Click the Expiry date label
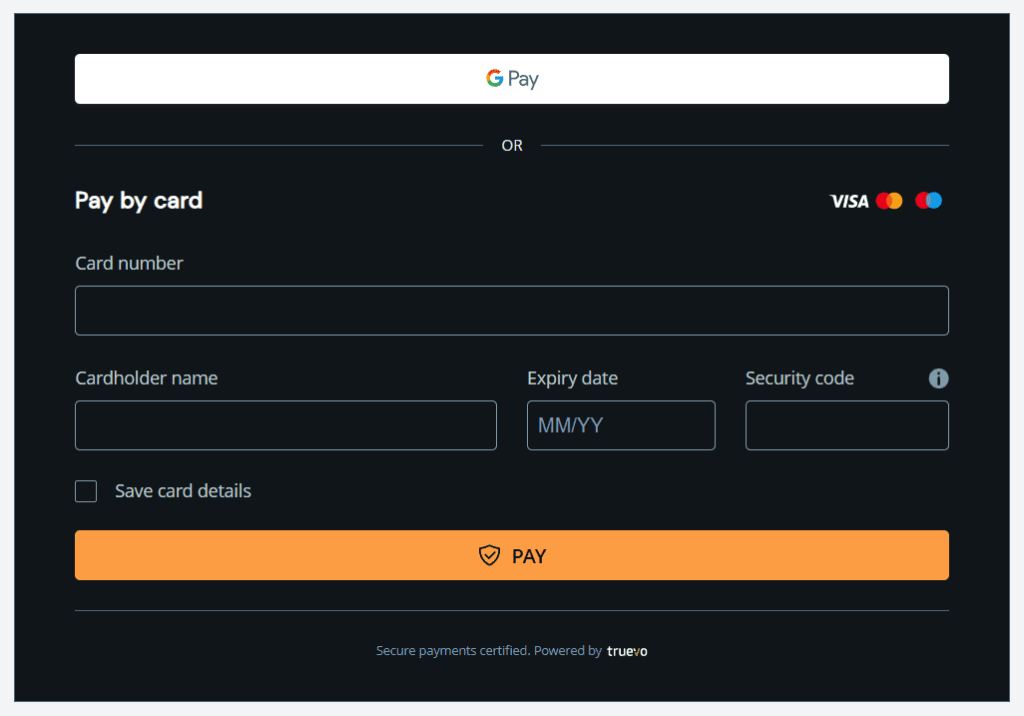The height and width of the screenshot is (716, 1024). pyautogui.click(x=572, y=378)
